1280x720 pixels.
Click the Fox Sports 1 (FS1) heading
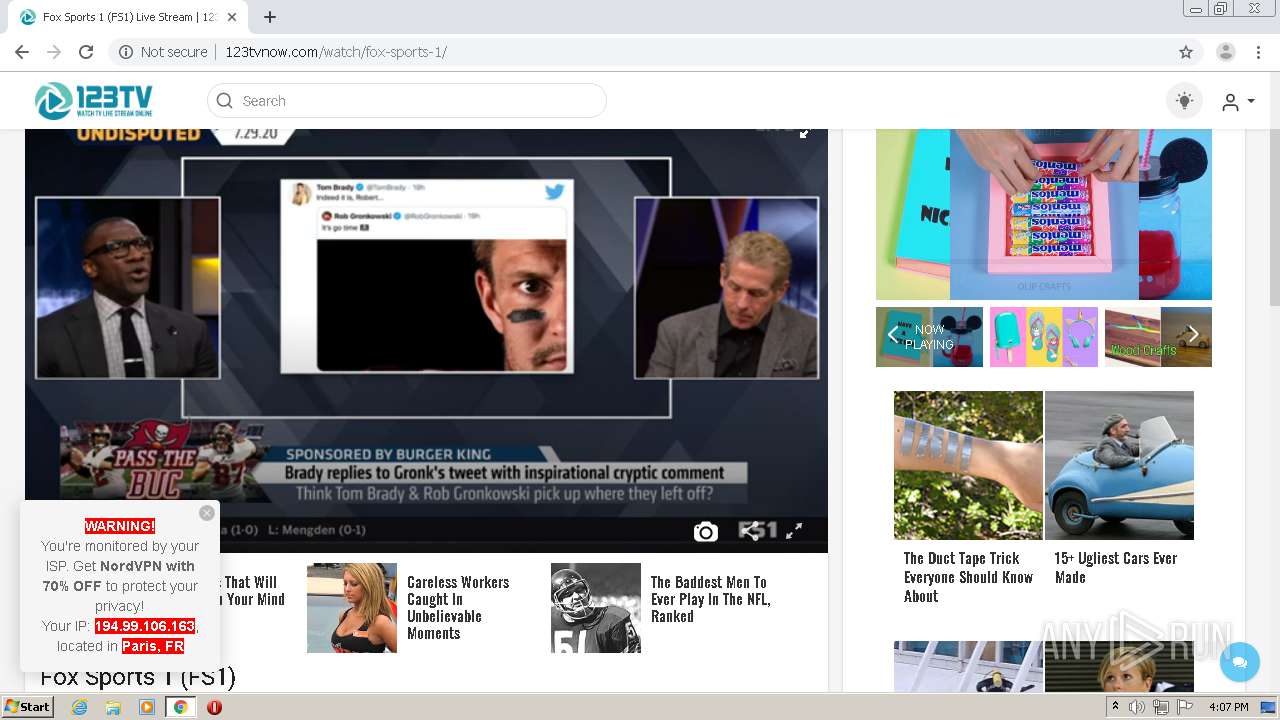(x=138, y=677)
